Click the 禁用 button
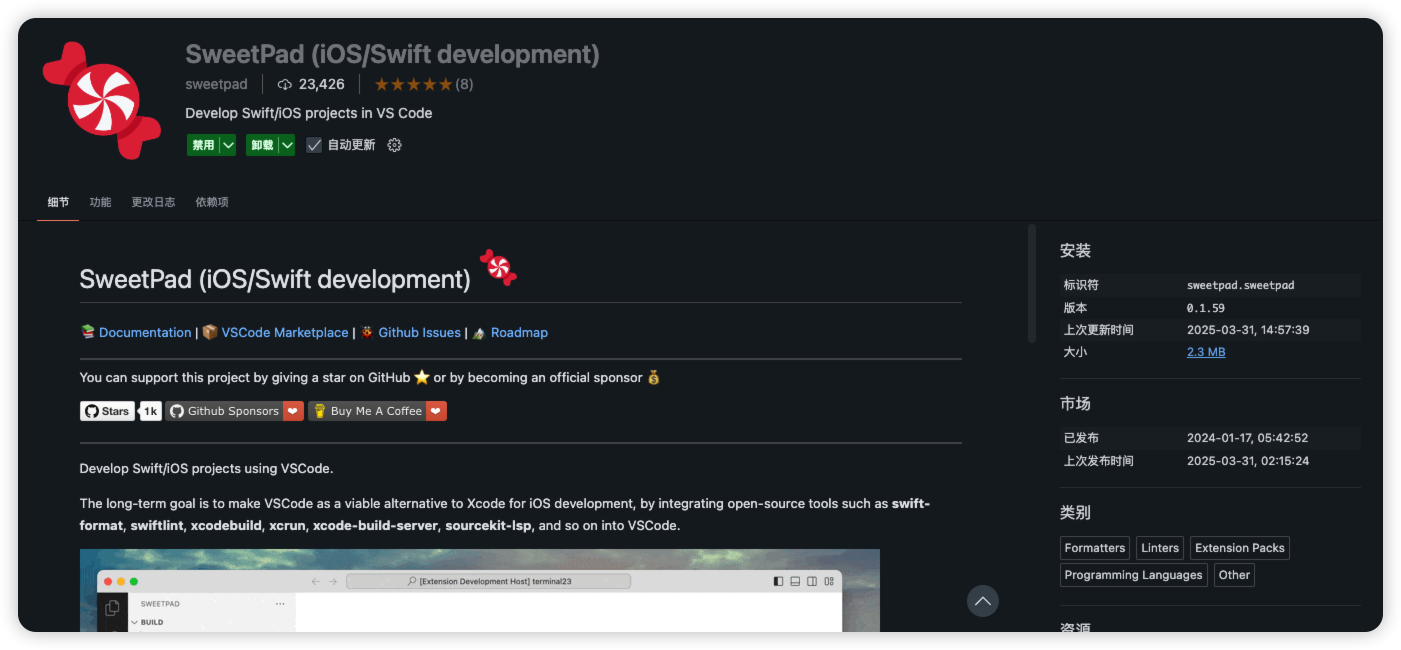 203,145
